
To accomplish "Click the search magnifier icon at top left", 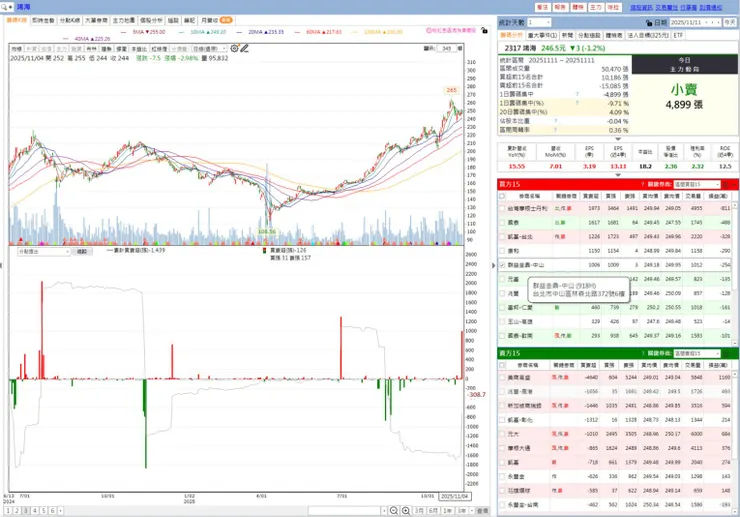I will pos(4,7).
